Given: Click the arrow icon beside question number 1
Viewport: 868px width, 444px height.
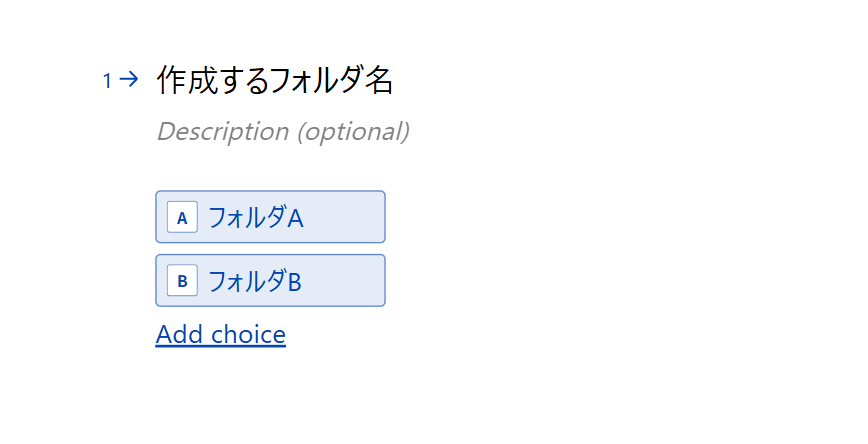Looking at the screenshot, I should pyautogui.click(x=128, y=80).
